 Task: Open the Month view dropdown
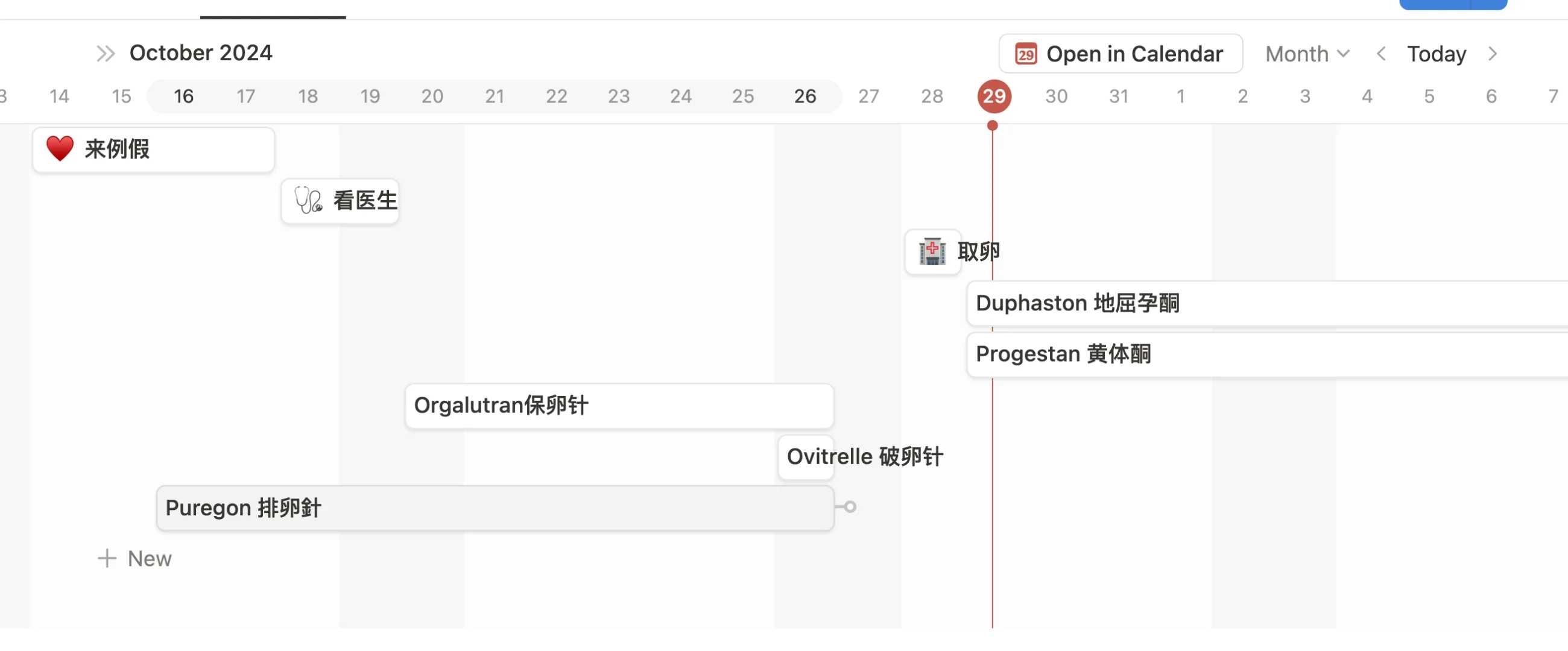1307,54
